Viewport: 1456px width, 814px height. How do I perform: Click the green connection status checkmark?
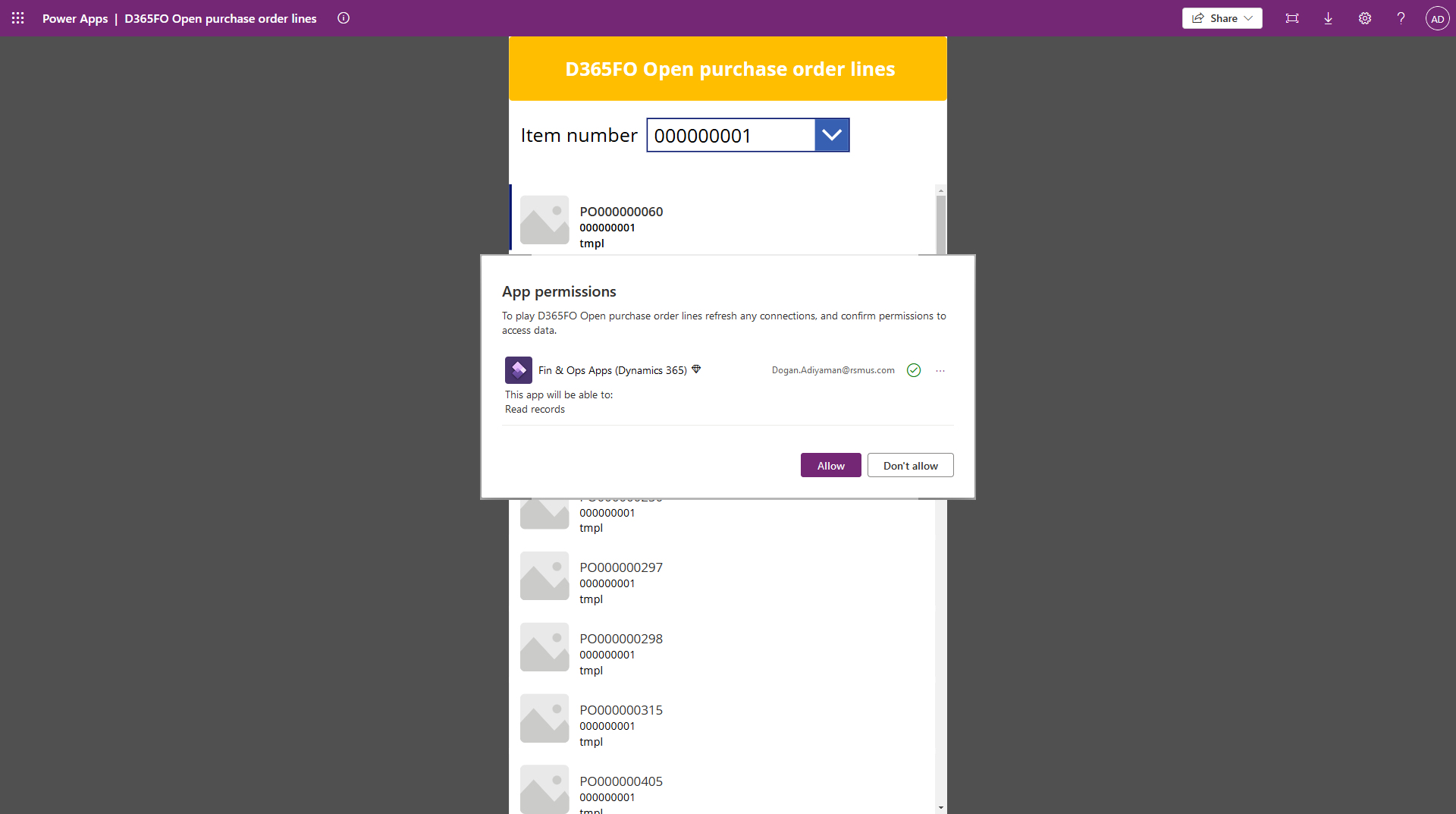914,370
